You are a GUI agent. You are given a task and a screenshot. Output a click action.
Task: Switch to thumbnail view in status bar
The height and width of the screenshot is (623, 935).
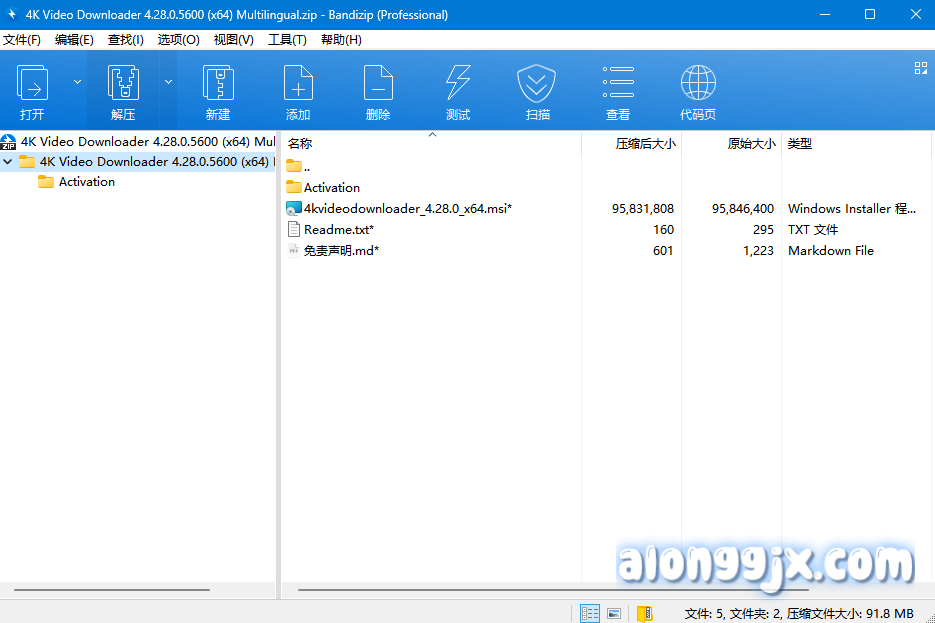tap(614, 613)
